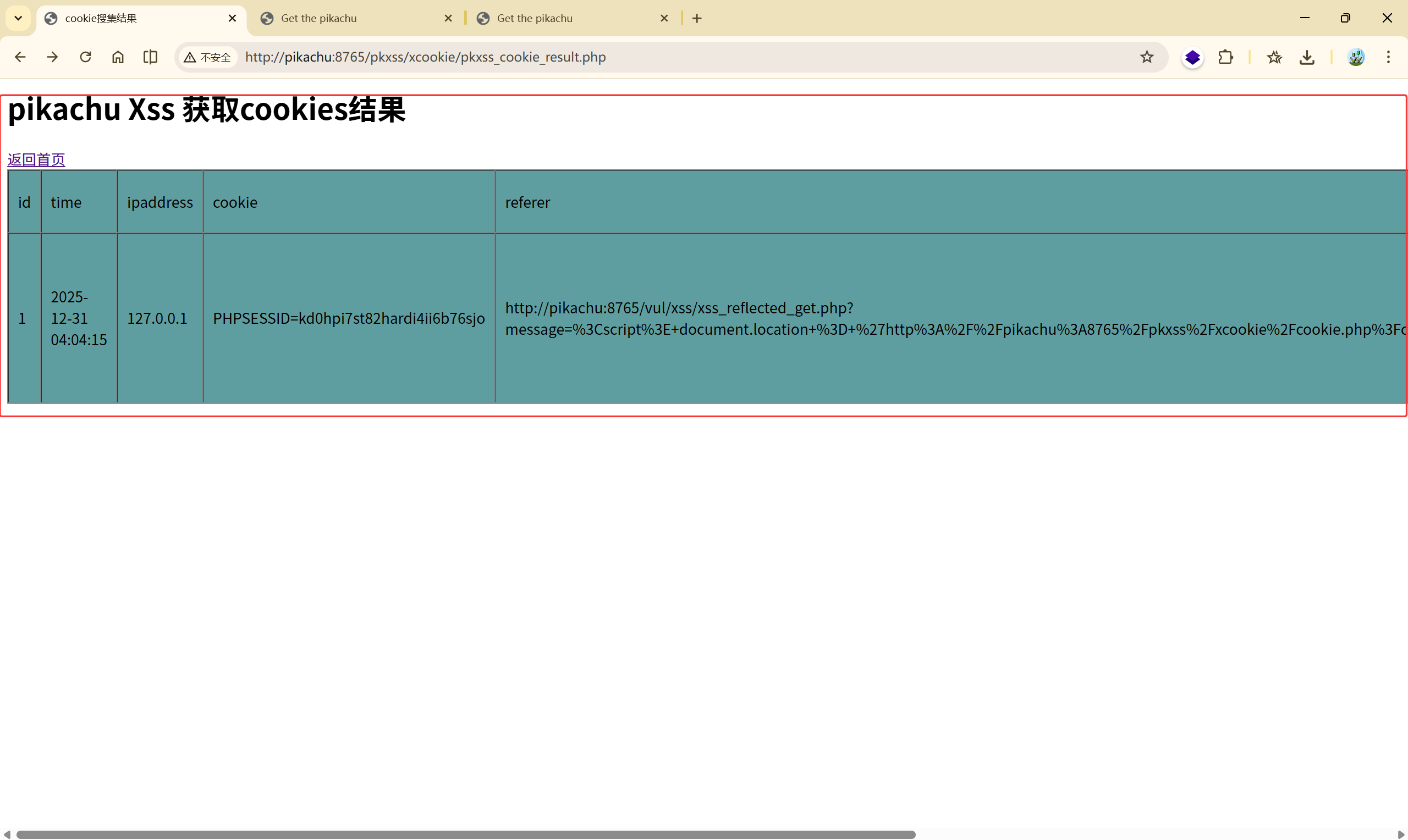Open the downloads panel

[1307, 57]
